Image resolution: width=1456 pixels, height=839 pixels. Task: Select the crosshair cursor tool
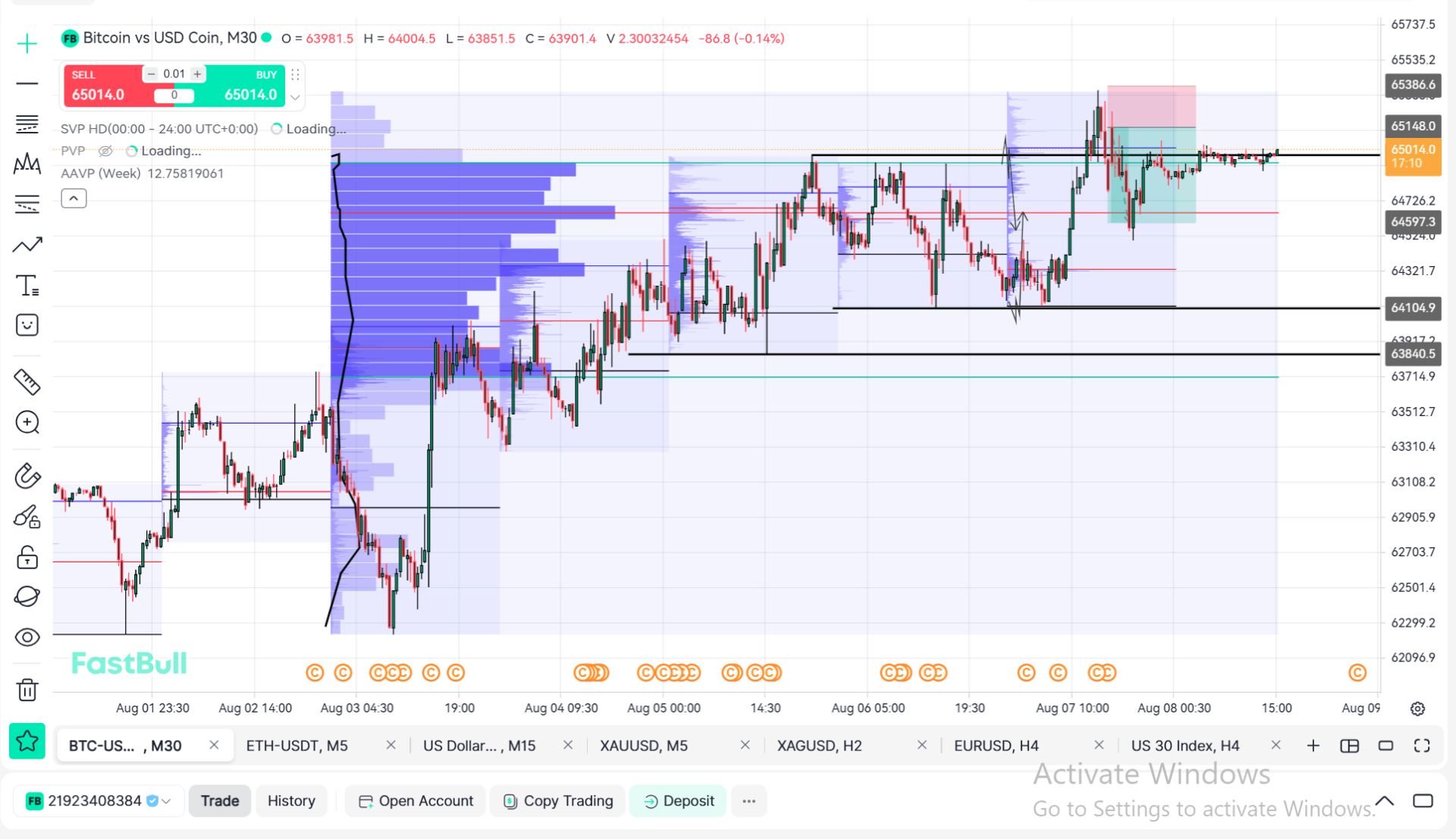[27, 43]
